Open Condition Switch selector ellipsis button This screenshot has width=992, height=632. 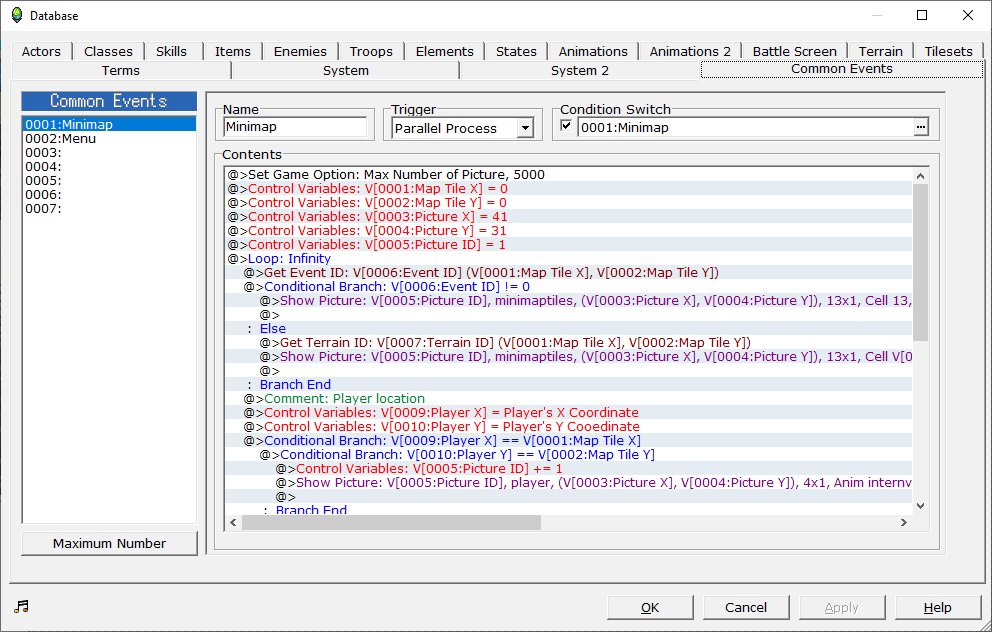pyautogui.click(x=921, y=128)
